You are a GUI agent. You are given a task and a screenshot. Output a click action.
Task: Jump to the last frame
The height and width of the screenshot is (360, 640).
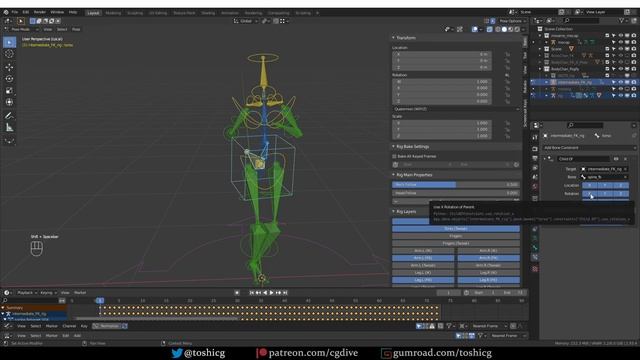click(x=285, y=293)
